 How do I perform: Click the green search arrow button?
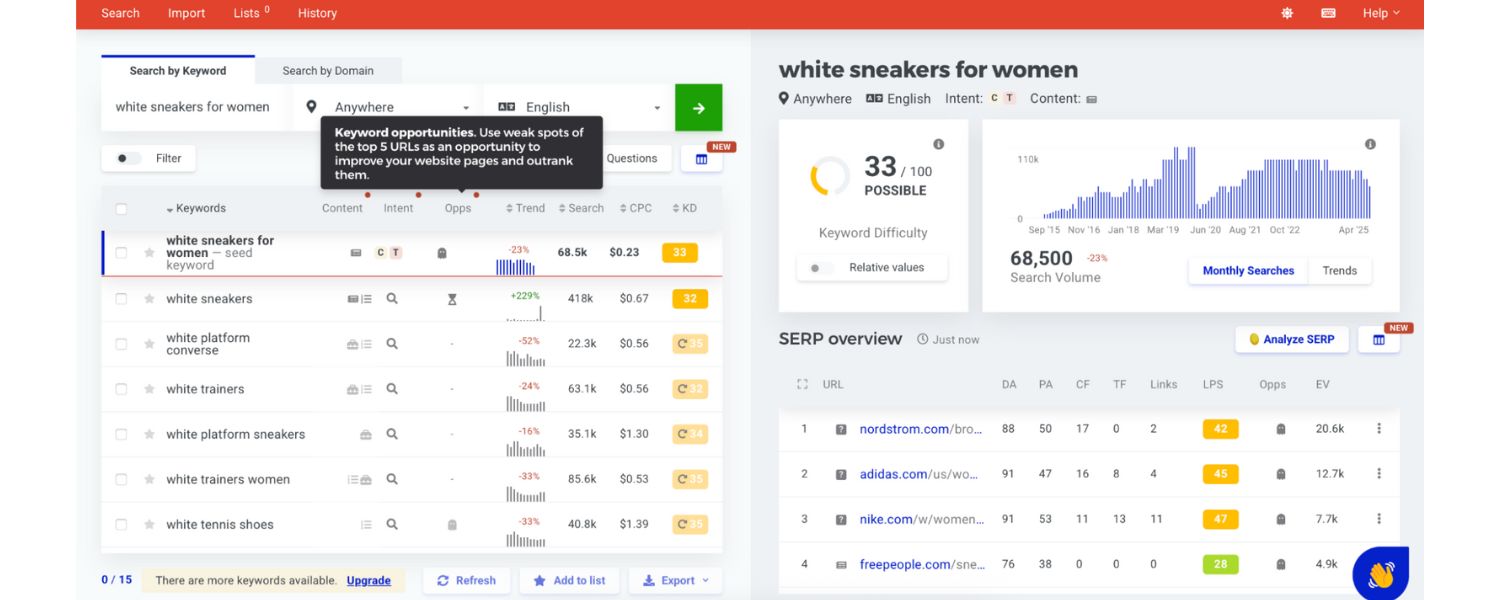coord(698,107)
